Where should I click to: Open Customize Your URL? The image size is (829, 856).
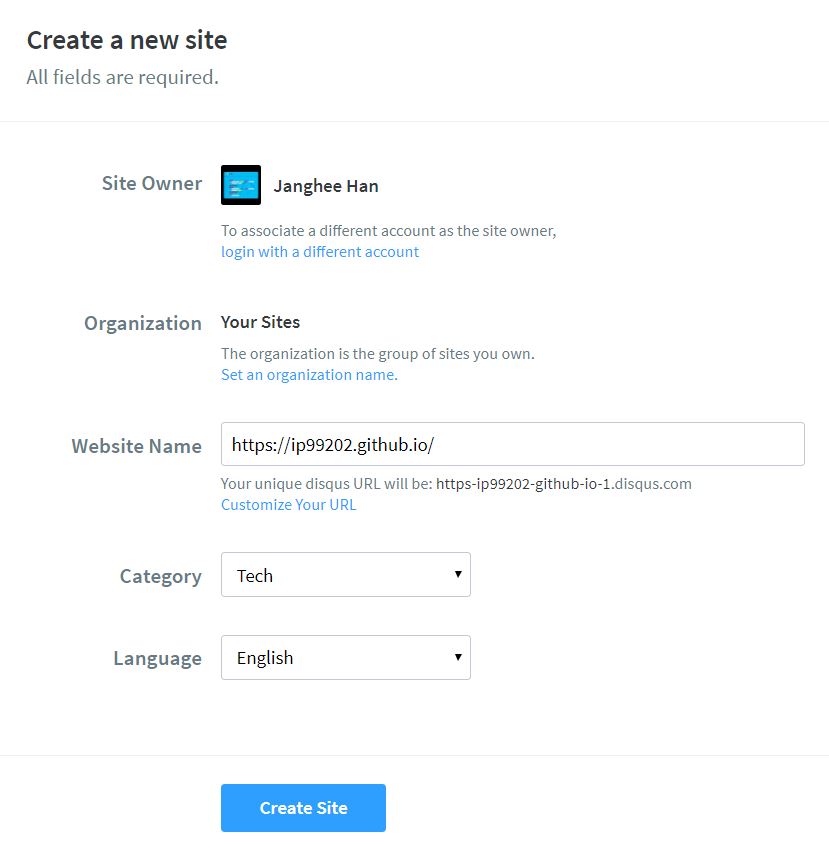288,504
